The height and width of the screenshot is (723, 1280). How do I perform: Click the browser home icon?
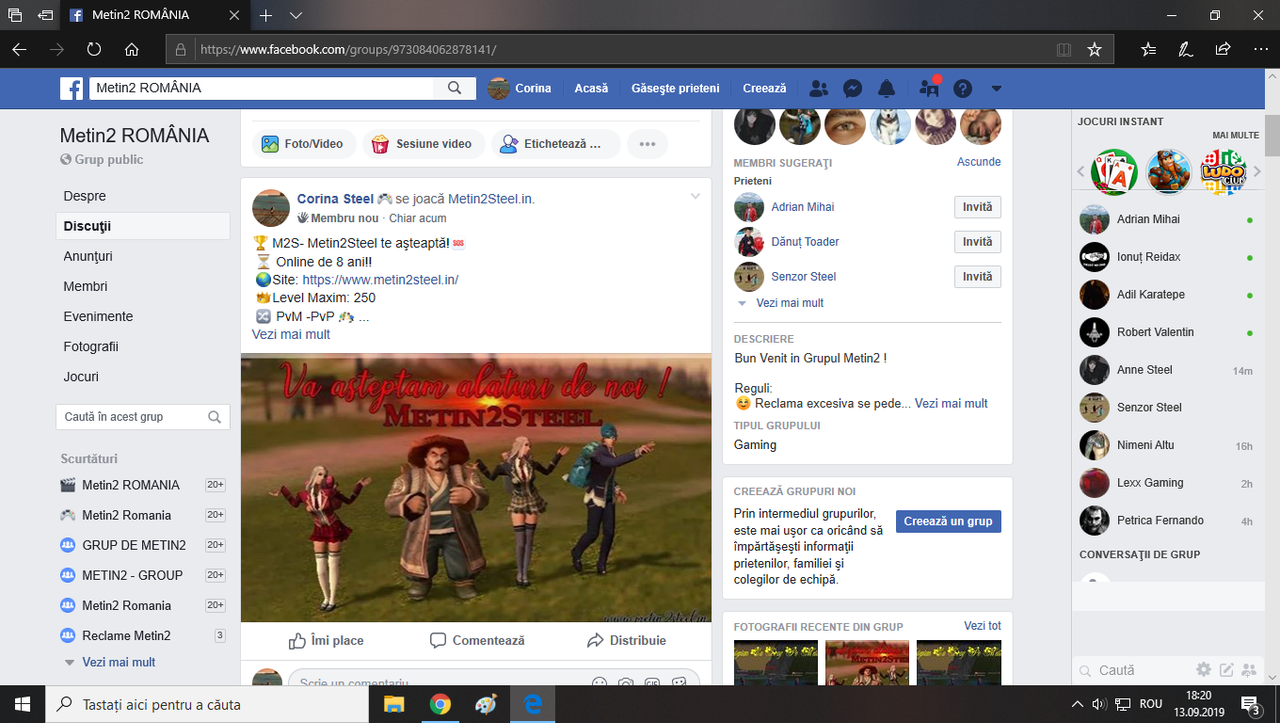131,49
